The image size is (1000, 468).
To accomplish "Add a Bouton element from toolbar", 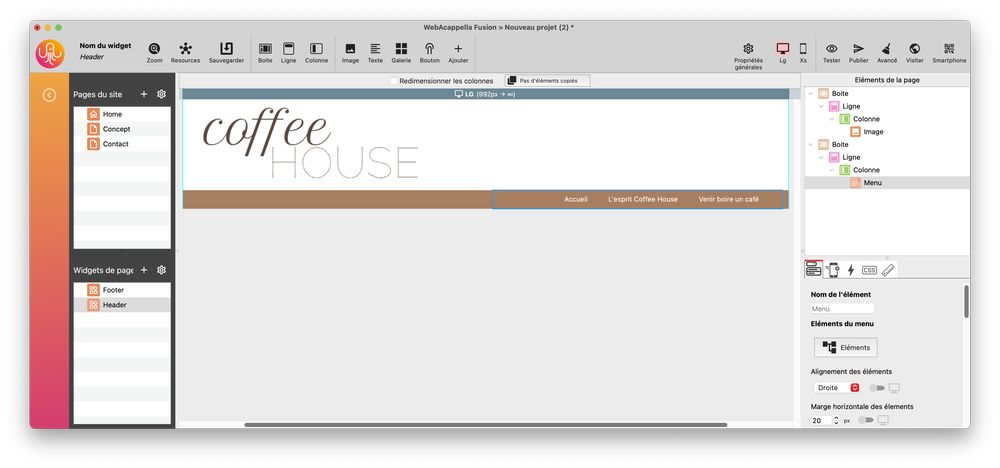I will tap(429, 52).
